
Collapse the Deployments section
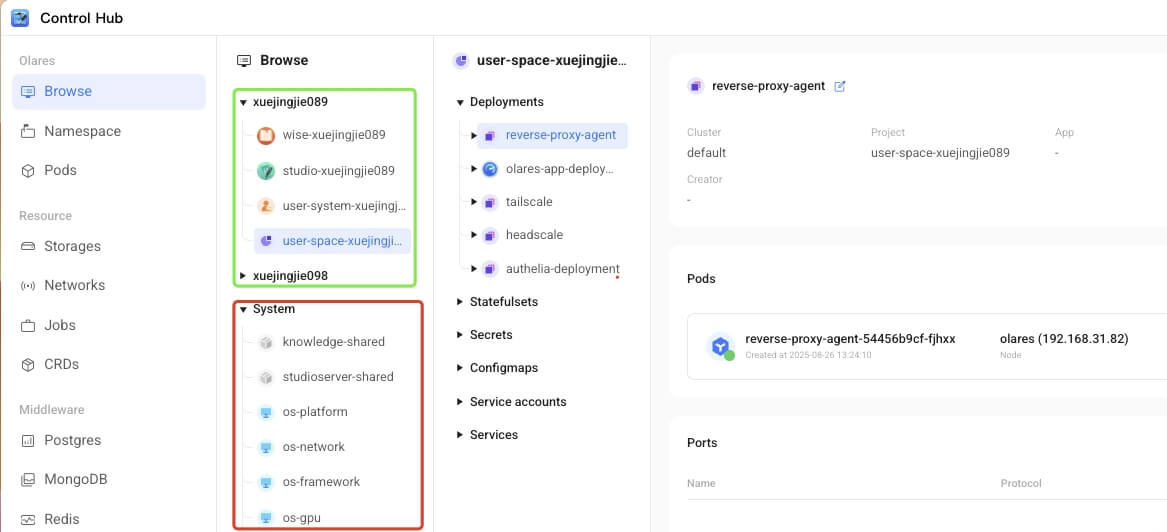(x=460, y=102)
